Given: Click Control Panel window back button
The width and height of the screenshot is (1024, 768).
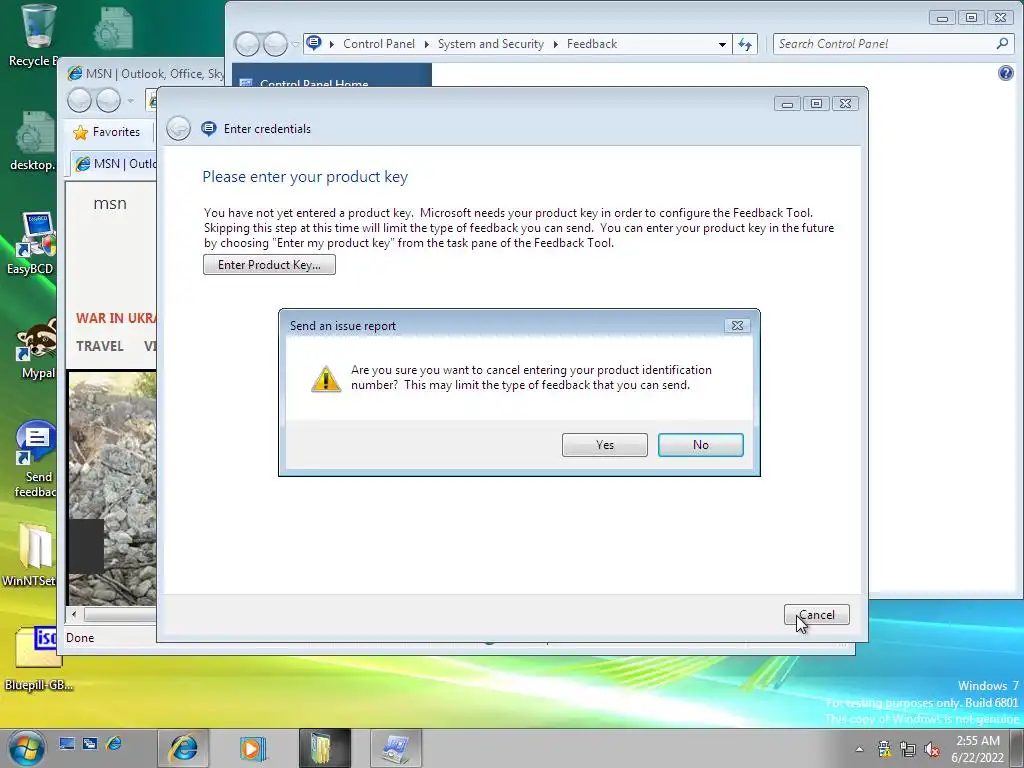Looking at the screenshot, I should (x=248, y=44).
